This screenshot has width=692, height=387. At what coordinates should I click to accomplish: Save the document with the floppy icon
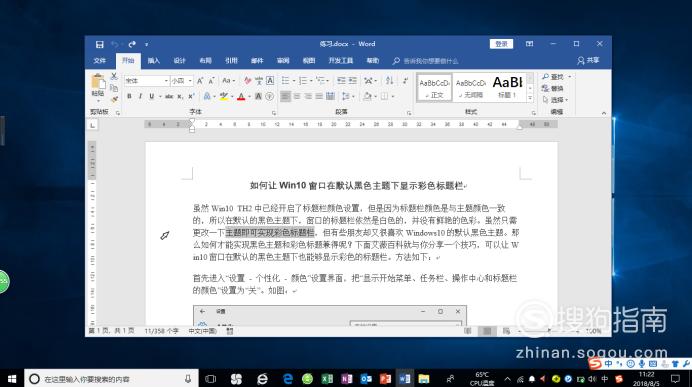tap(100, 44)
